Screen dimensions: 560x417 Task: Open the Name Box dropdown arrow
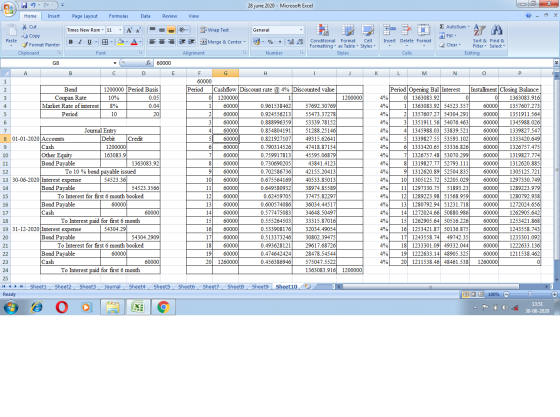(x=115, y=63)
